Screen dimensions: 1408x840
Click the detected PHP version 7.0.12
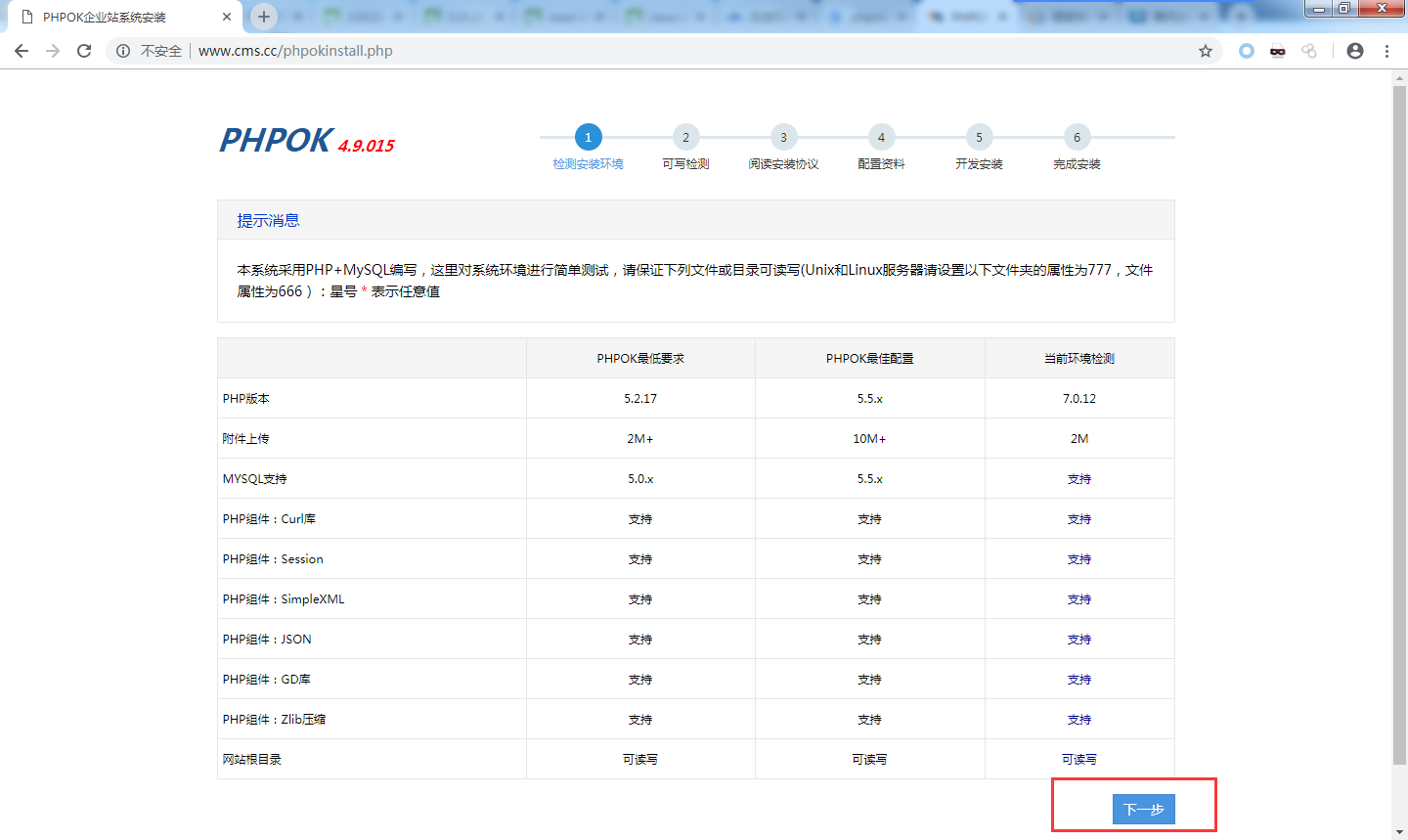(x=1079, y=399)
